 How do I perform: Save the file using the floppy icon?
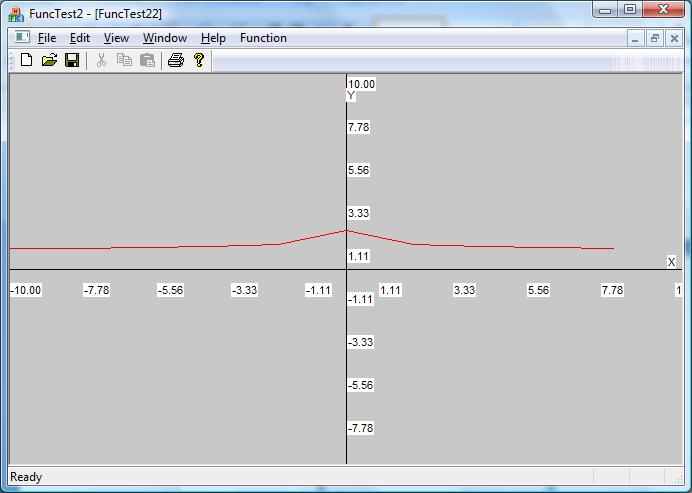point(72,60)
